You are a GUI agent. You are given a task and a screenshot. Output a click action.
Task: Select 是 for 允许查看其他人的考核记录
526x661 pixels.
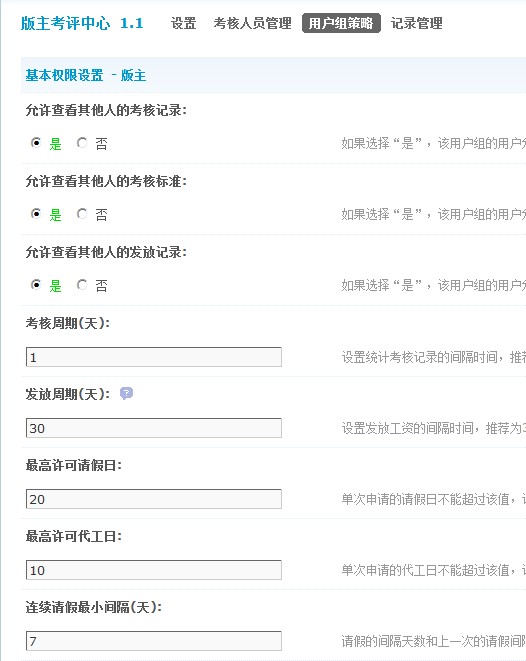(36, 143)
